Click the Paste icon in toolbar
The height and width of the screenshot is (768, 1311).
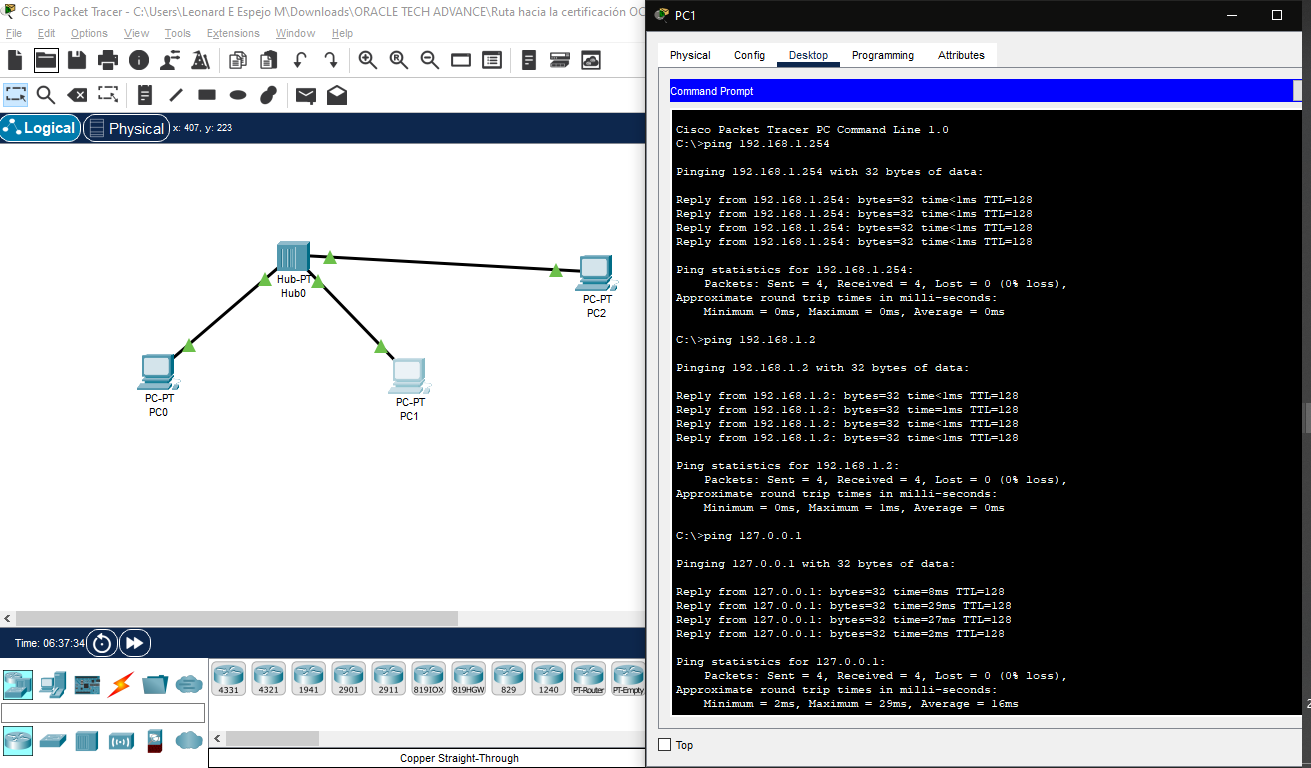(x=269, y=60)
